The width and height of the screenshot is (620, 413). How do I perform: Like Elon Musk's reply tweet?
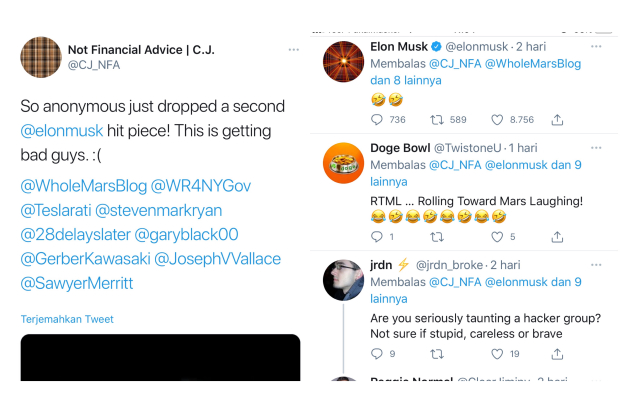pyautogui.click(x=497, y=120)
